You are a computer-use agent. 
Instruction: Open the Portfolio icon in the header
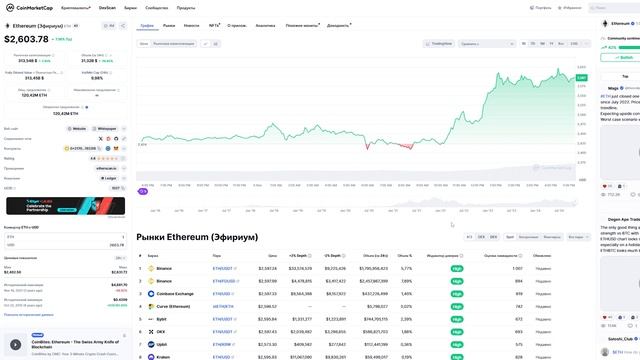coord(532,8)
